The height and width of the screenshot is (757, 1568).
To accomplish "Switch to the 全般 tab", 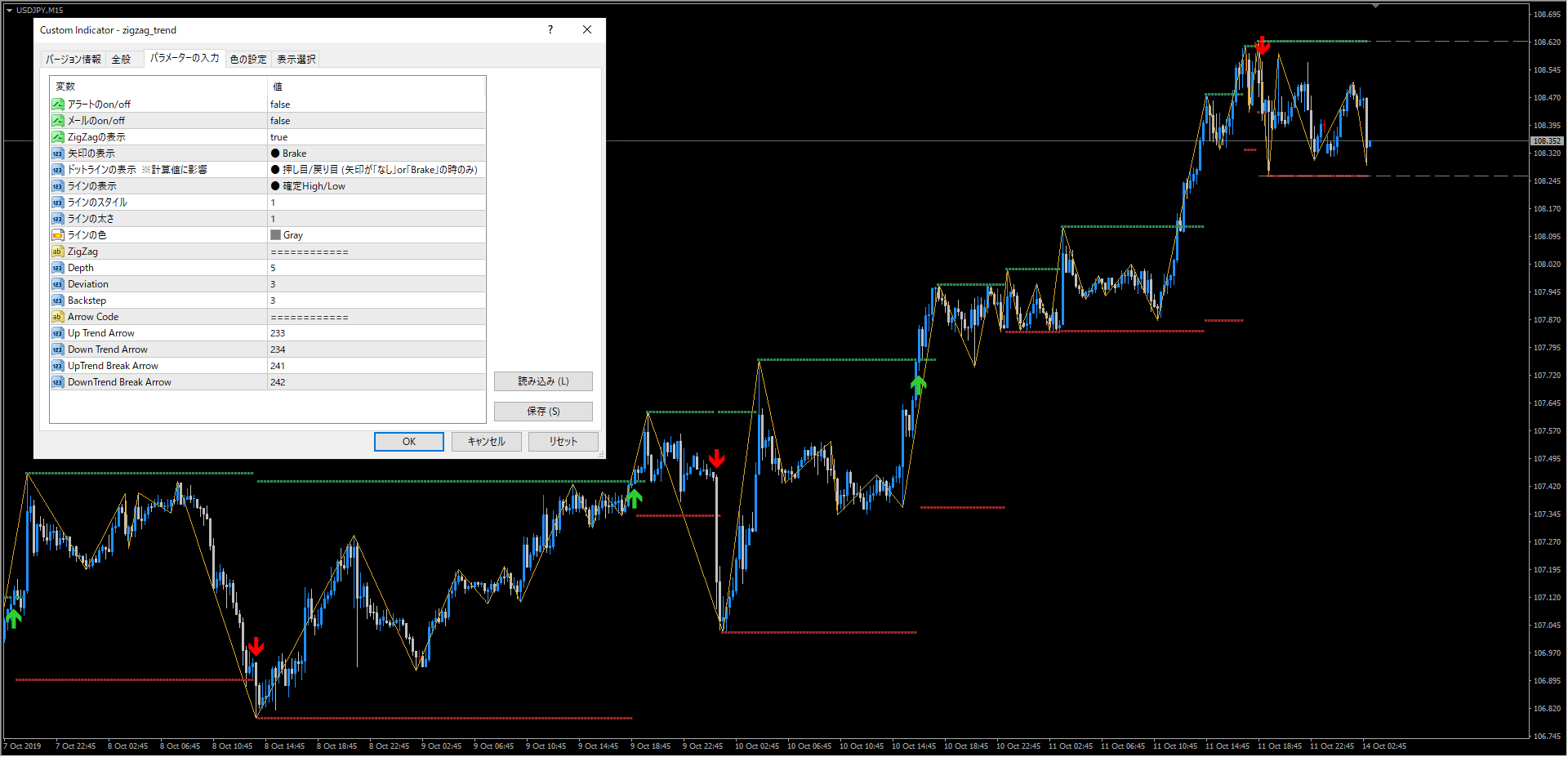I will point(121,59).
